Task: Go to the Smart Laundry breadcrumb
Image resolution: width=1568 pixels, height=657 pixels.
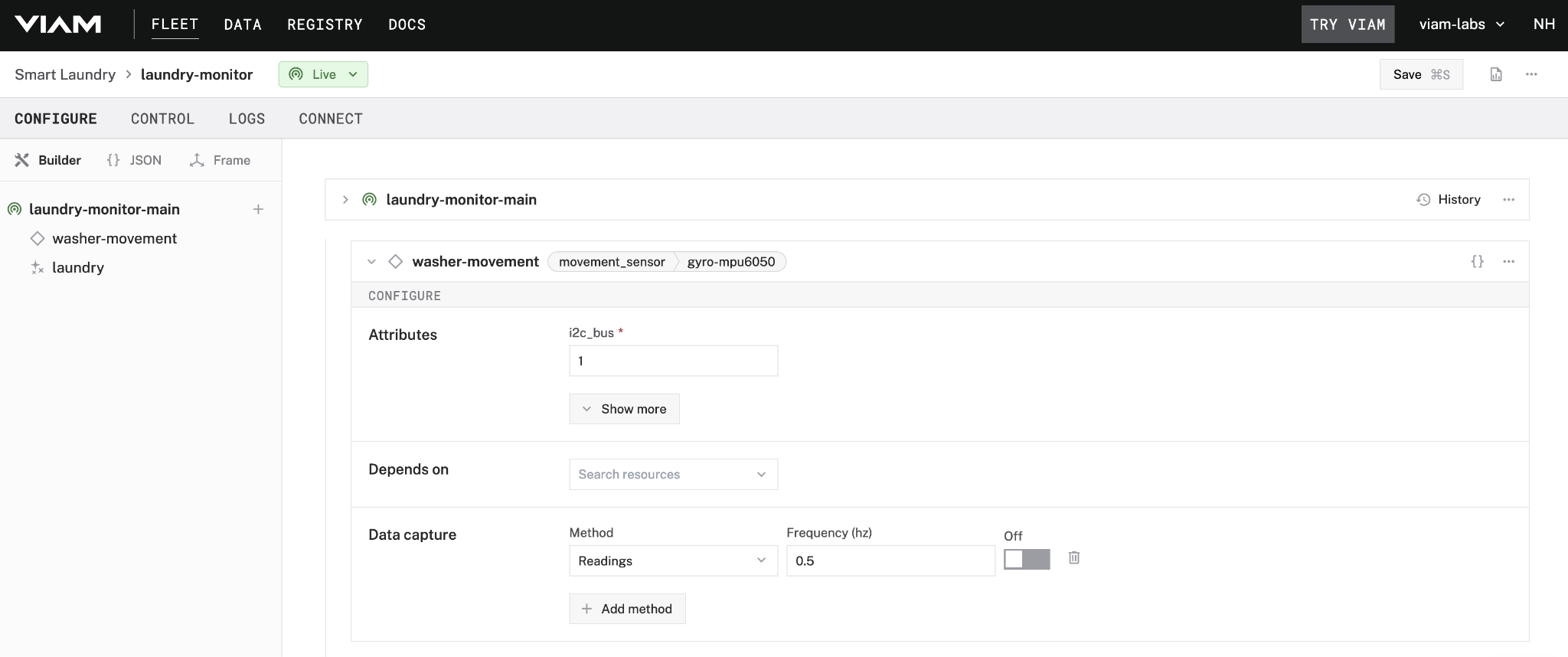Action: (65, 74)
